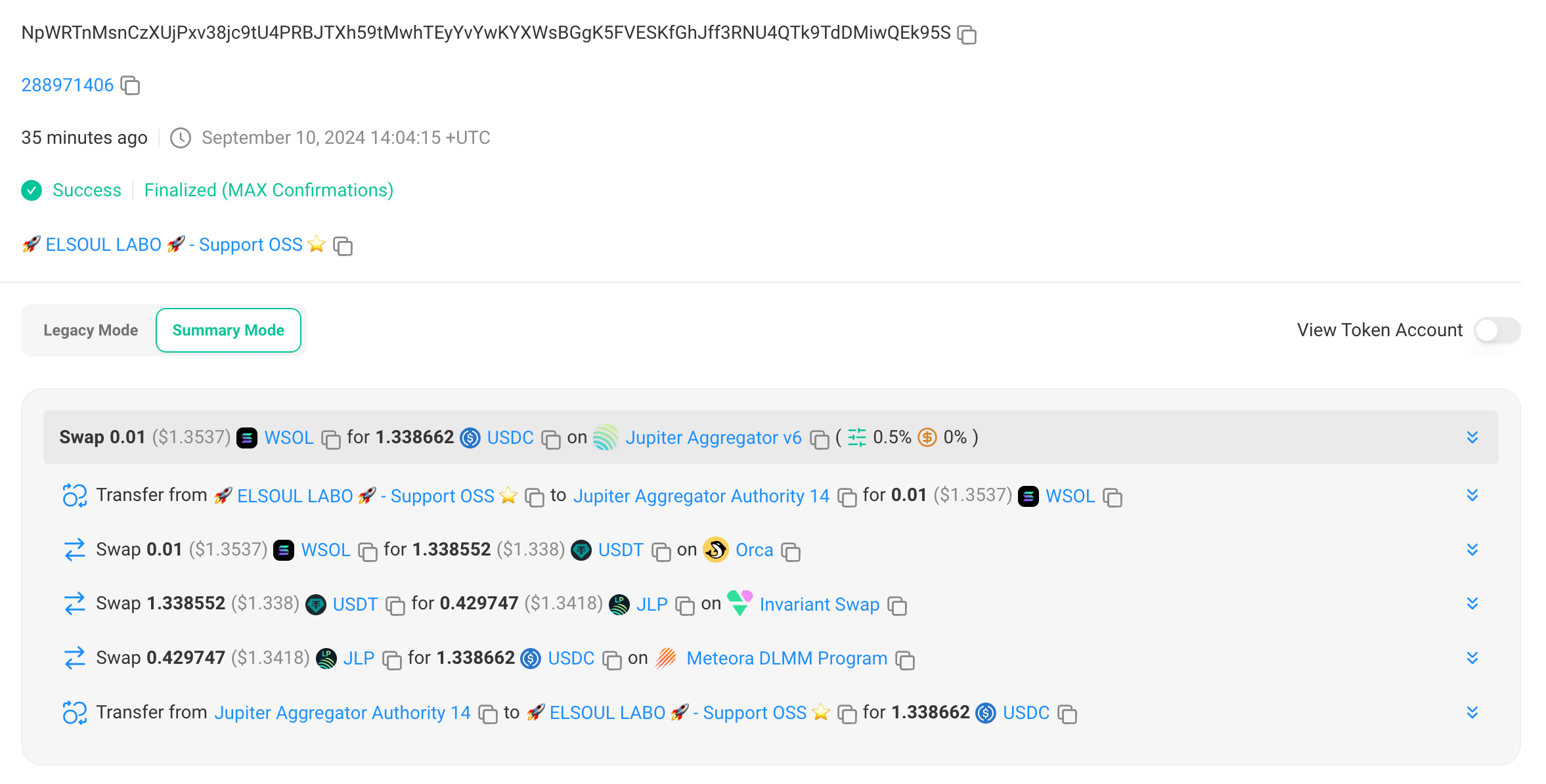
Task: Open Jupiter Aggregator v6 program link
Action: pyautogui.click(x=713, y=438)
